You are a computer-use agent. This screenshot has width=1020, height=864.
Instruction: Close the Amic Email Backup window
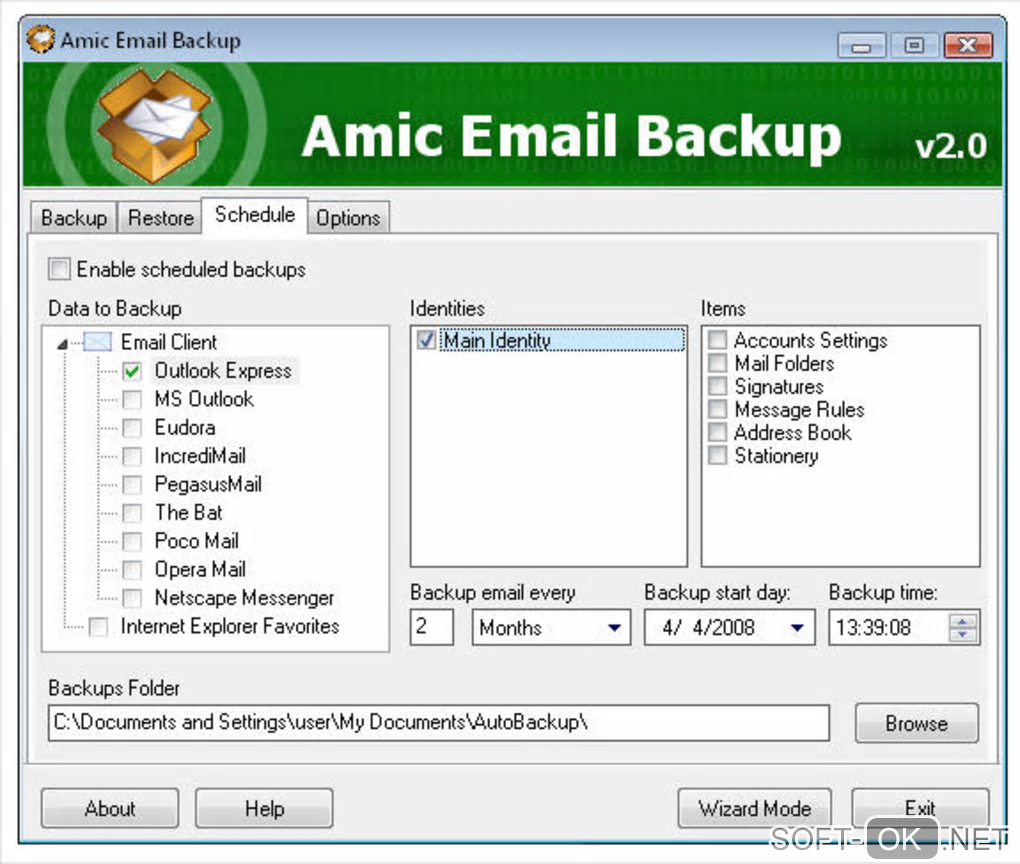(x=968, y=46)
